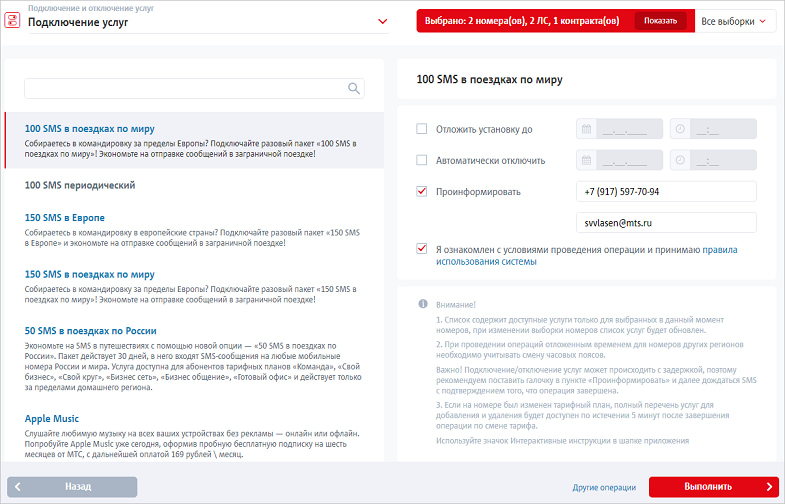Click the phone number field +7 (917) 597-70-94

click(x=666, y=191)
